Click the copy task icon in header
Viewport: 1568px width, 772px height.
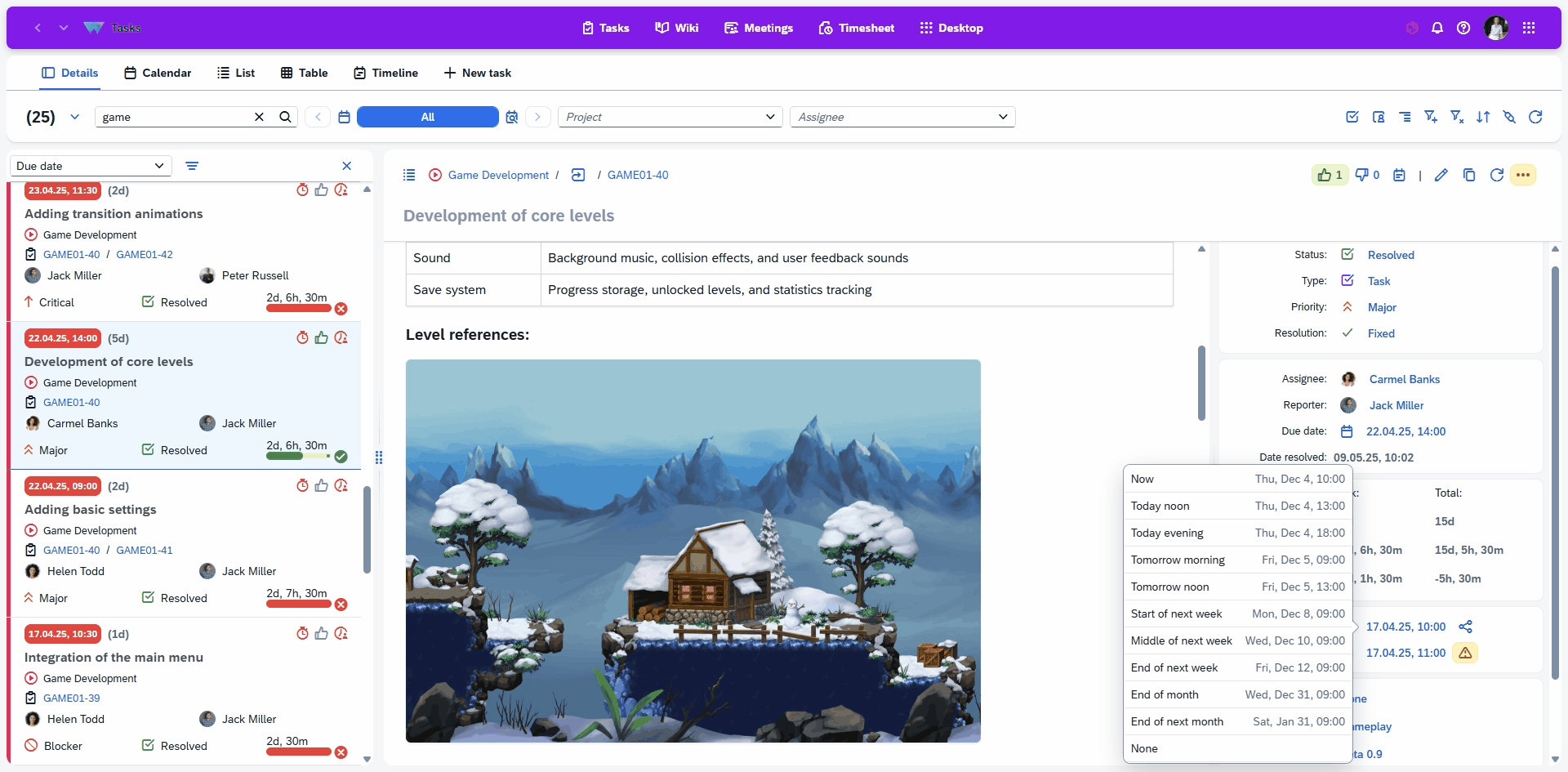(x=1469, y=175)
